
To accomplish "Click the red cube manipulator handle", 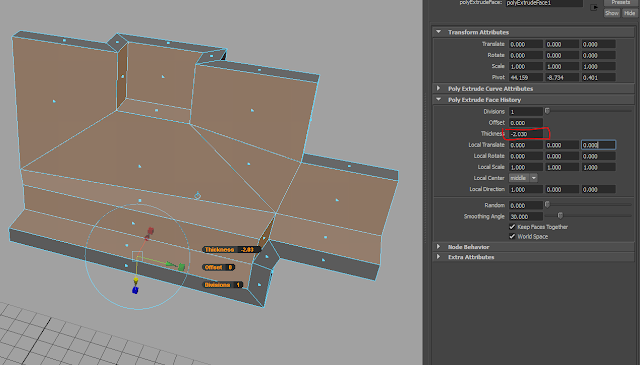I will [151, 231].
